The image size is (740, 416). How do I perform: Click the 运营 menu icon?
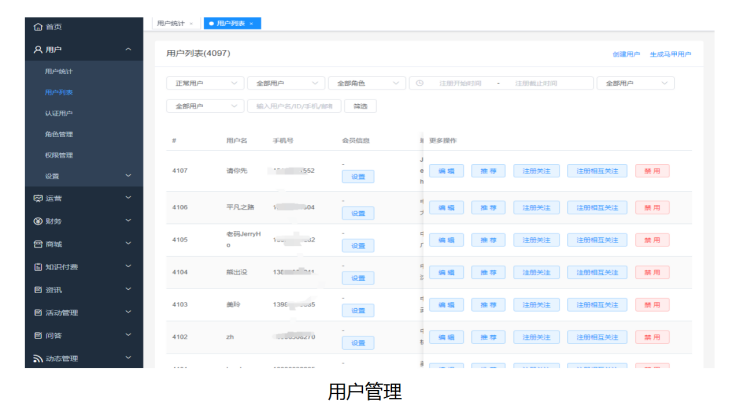coord(38,198)
